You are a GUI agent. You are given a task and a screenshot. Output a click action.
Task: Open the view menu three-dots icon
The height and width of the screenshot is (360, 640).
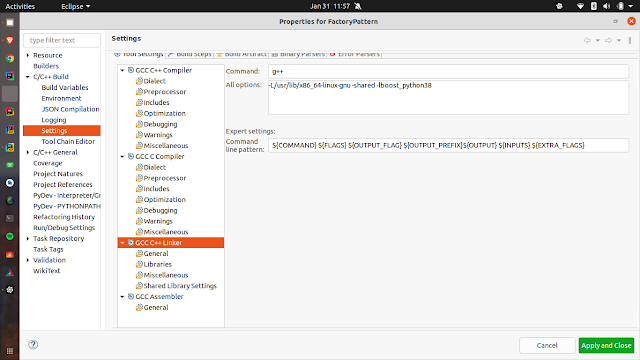point(630,40)
